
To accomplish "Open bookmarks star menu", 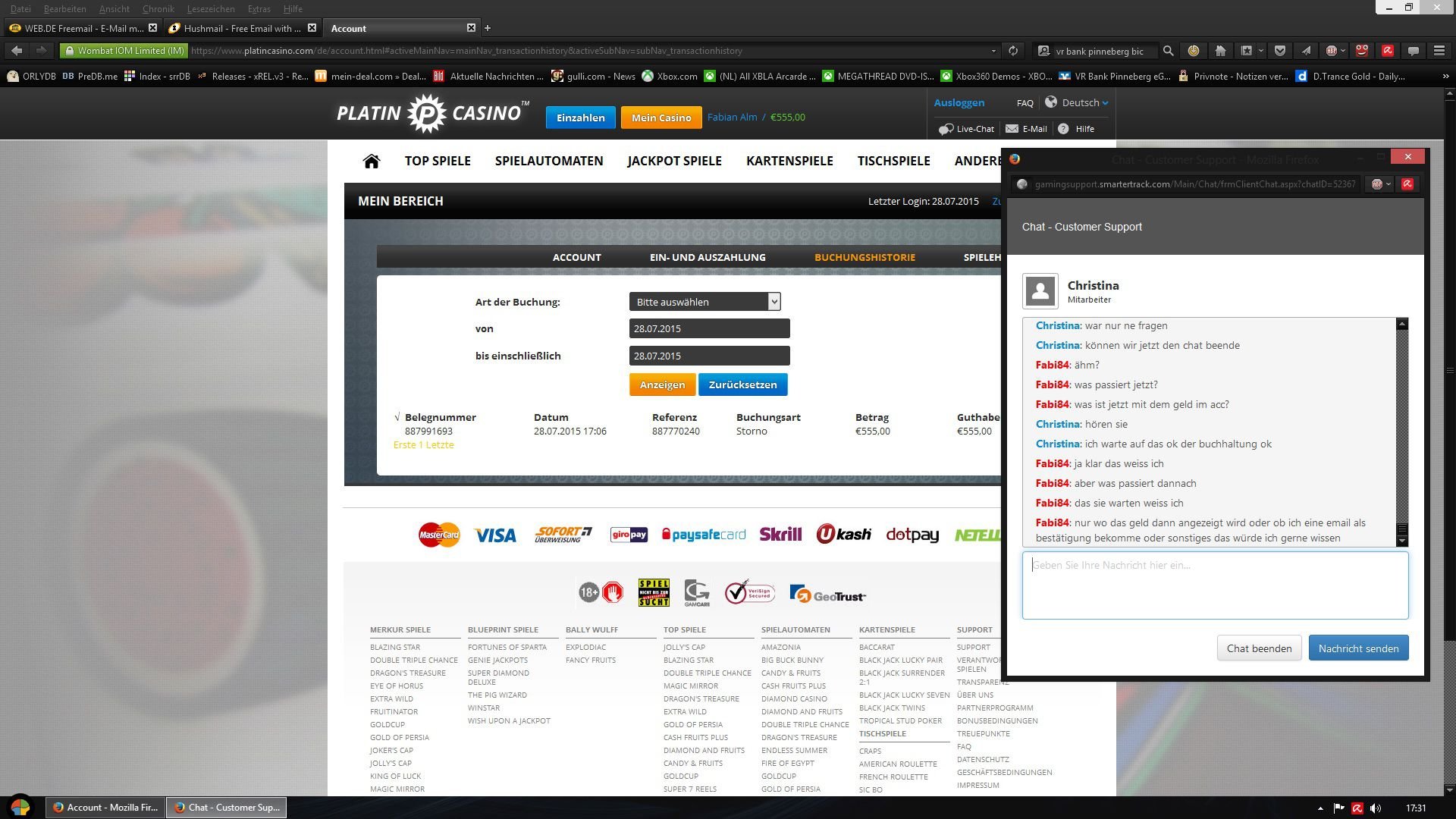I will pyautogui.click(x=1246, y=51).
